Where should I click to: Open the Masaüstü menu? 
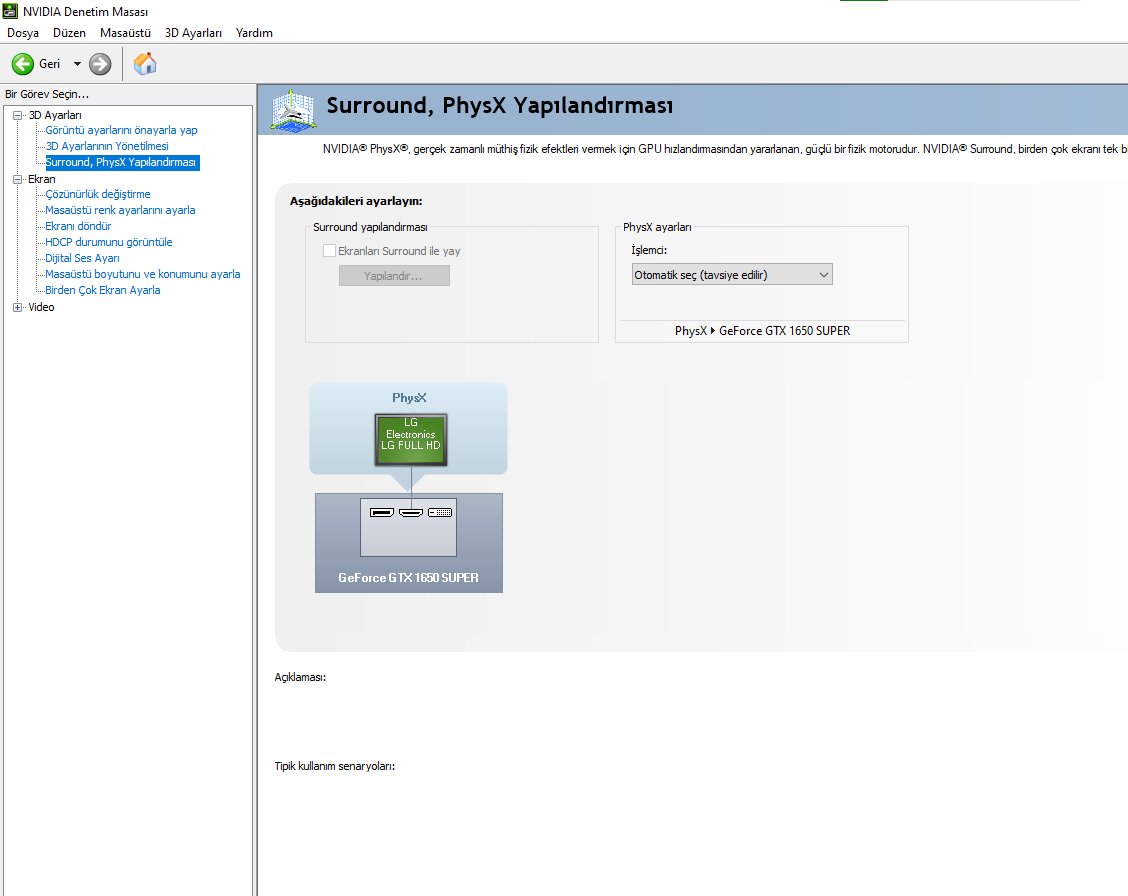pyautogui.click(x=125, y=33)
